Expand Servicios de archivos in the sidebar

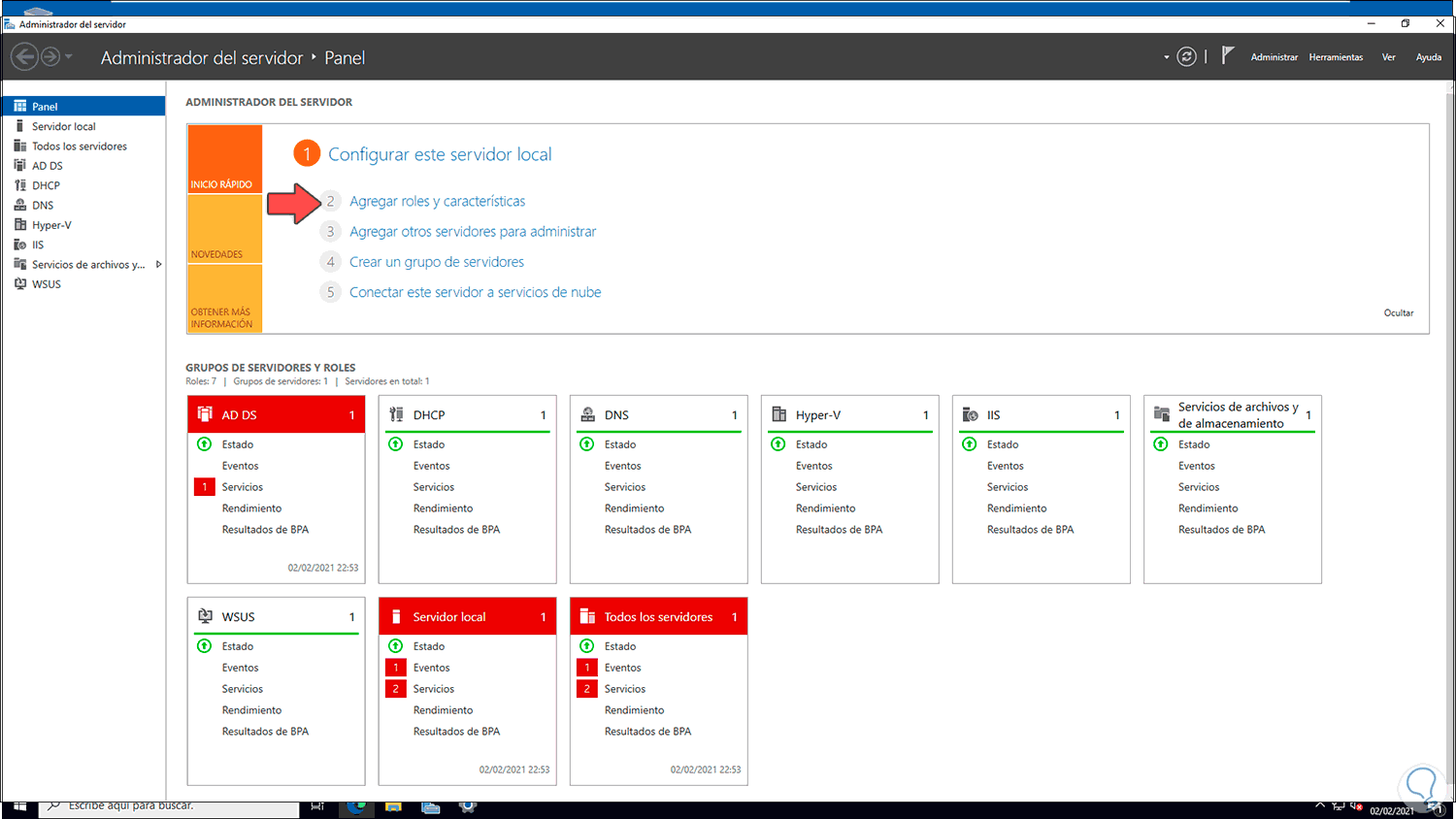[x=158, y=265]
